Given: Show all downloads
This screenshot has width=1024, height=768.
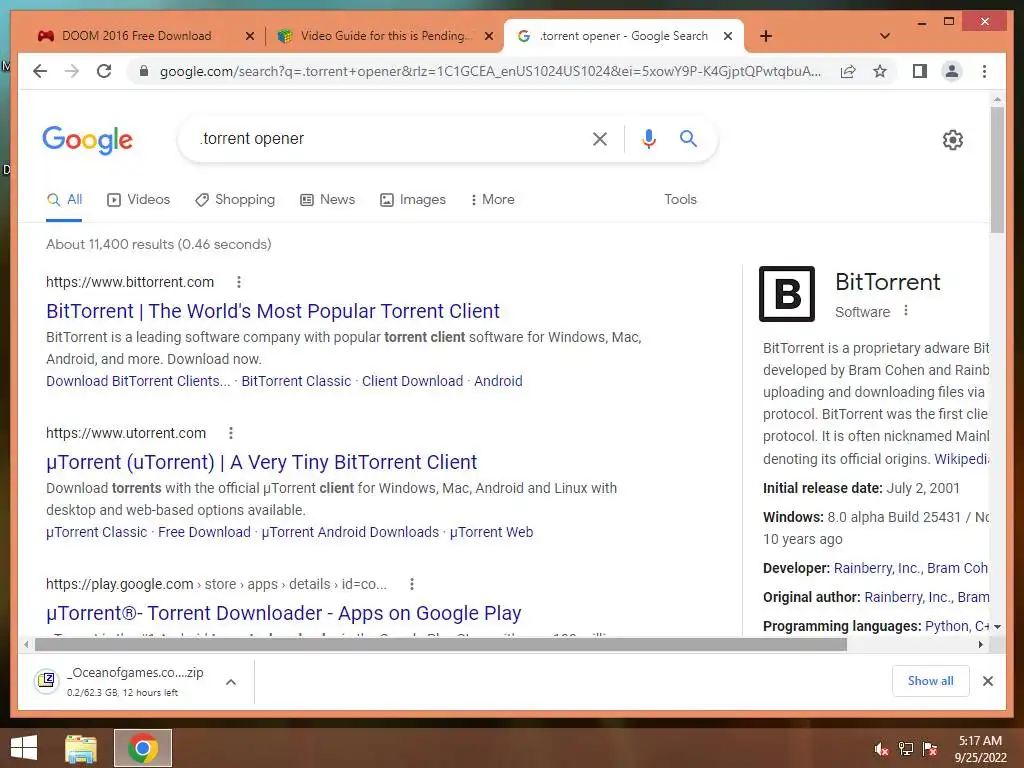Looking at the screenshot, I should (930, 680).
